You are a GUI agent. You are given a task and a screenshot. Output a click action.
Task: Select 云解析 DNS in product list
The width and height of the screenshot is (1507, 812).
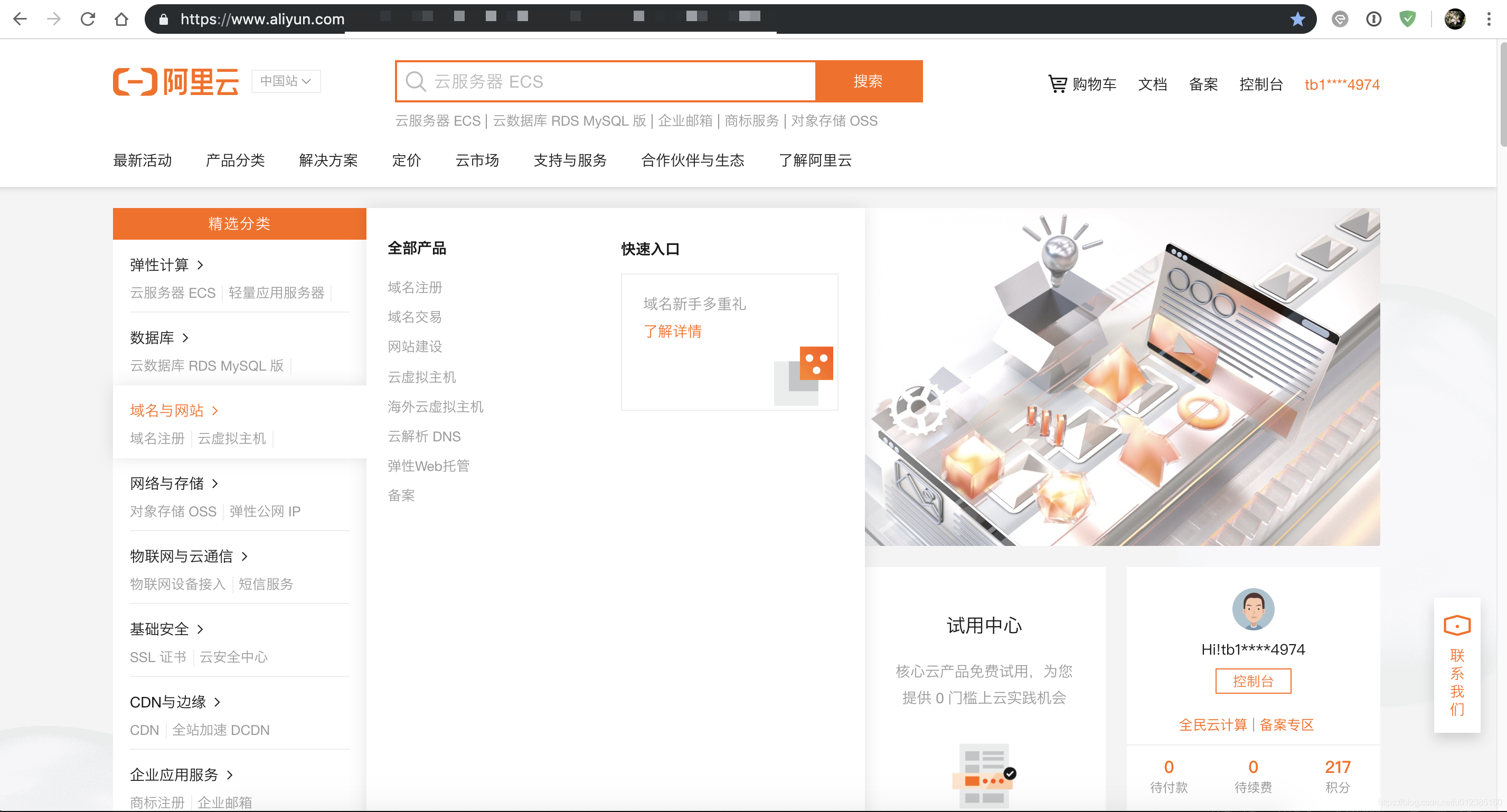[x=424, y=437]
